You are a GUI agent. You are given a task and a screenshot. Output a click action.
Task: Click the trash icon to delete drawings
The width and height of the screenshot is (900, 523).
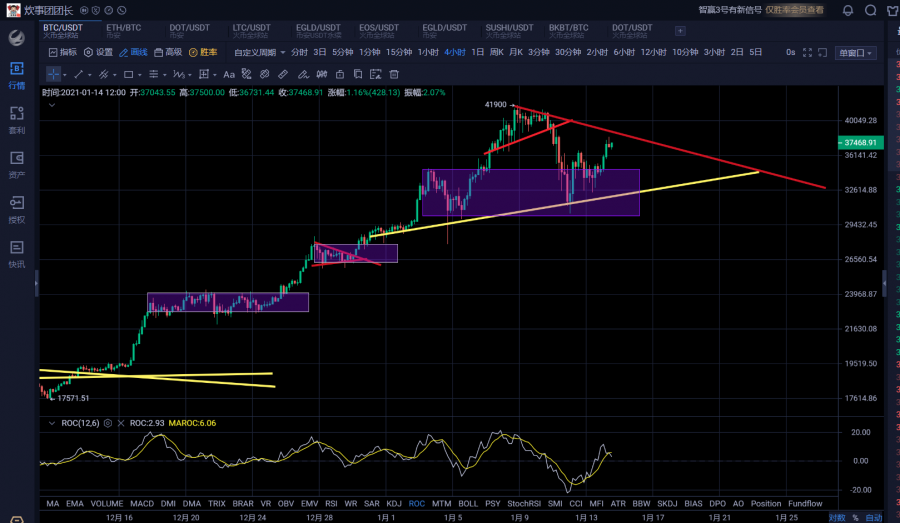[394, 74]
